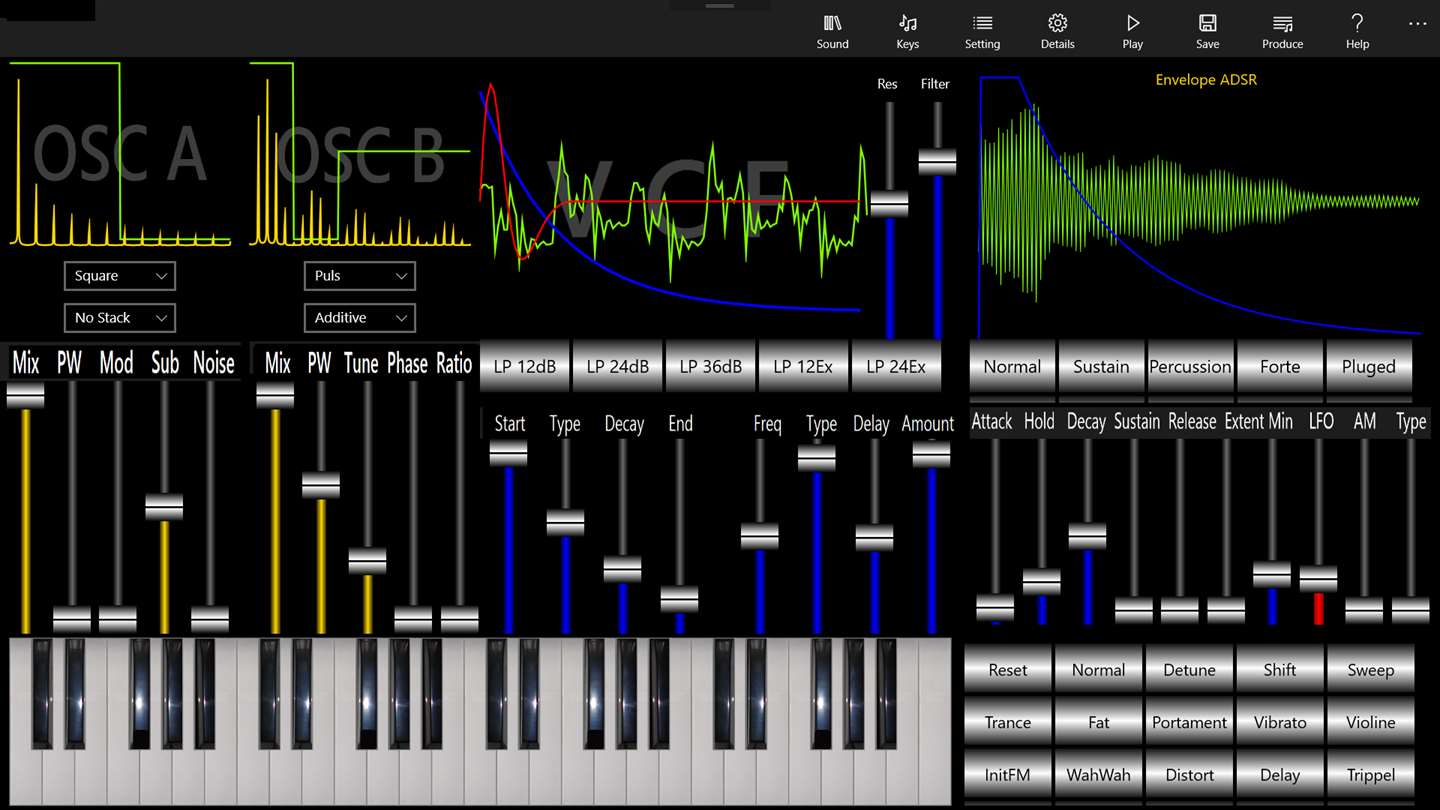Start playback with the Play icon
The width and height of the screenshot is (1440, 810).
click(1132, 31)
